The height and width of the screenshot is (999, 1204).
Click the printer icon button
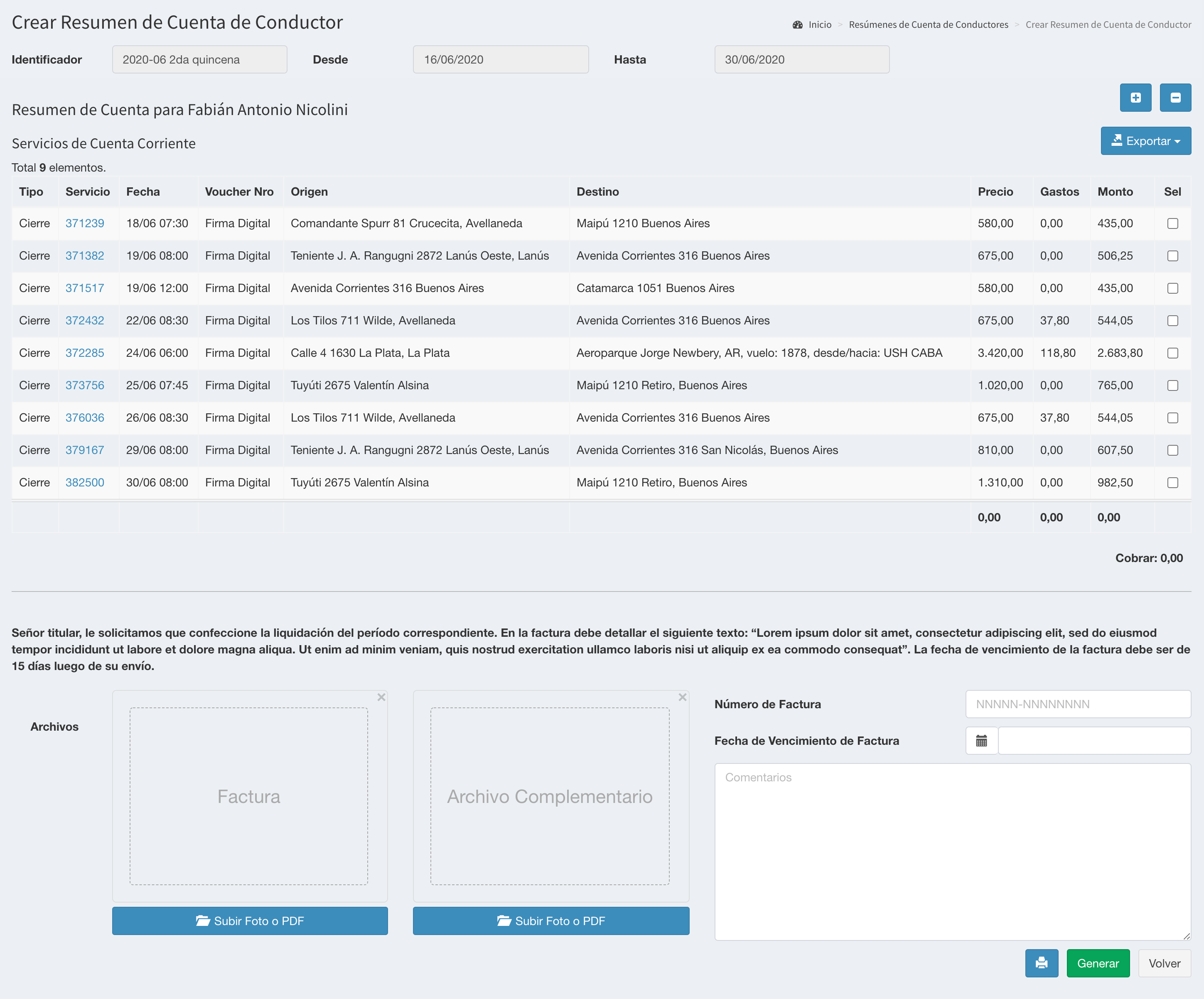coord(1041,963)
